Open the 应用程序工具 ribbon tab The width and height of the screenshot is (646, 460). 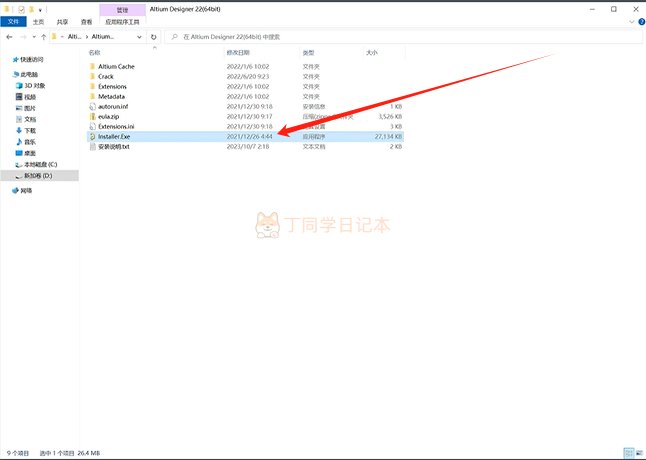122,22
